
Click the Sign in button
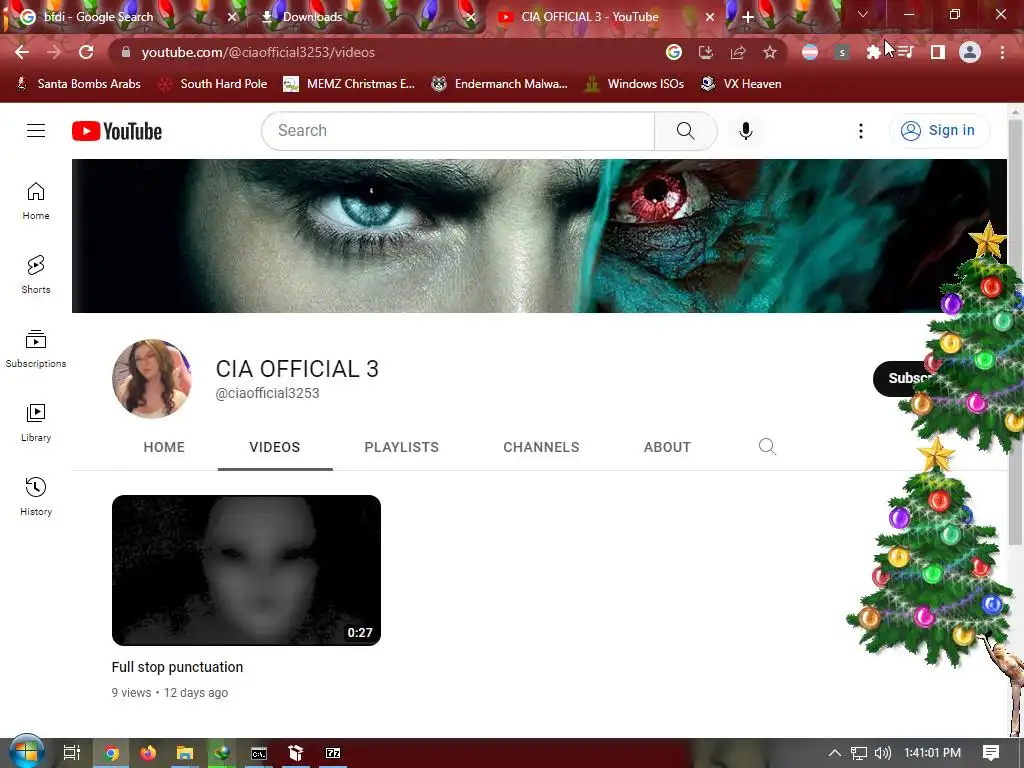coord(940,131)
